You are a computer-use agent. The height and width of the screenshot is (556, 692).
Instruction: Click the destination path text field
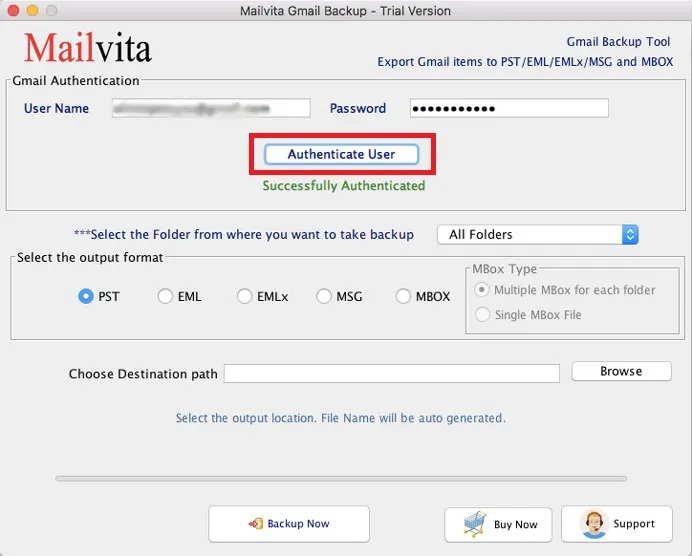coord(391,374)
